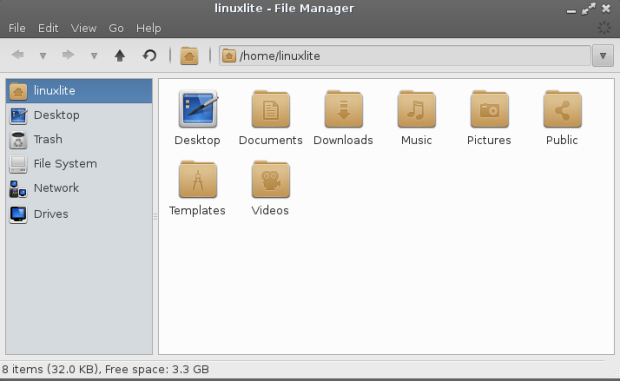This screenshot has height=381, width=620.
Task: Select the Templates folder icon
Action: tap(198, 179)
